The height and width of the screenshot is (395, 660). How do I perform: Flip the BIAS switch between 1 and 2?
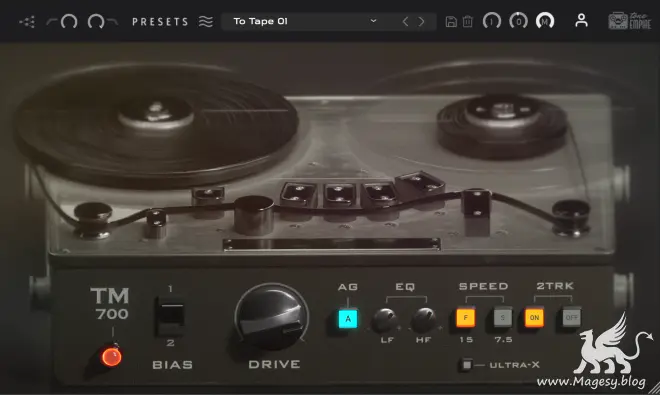click(x=170, y=316)
